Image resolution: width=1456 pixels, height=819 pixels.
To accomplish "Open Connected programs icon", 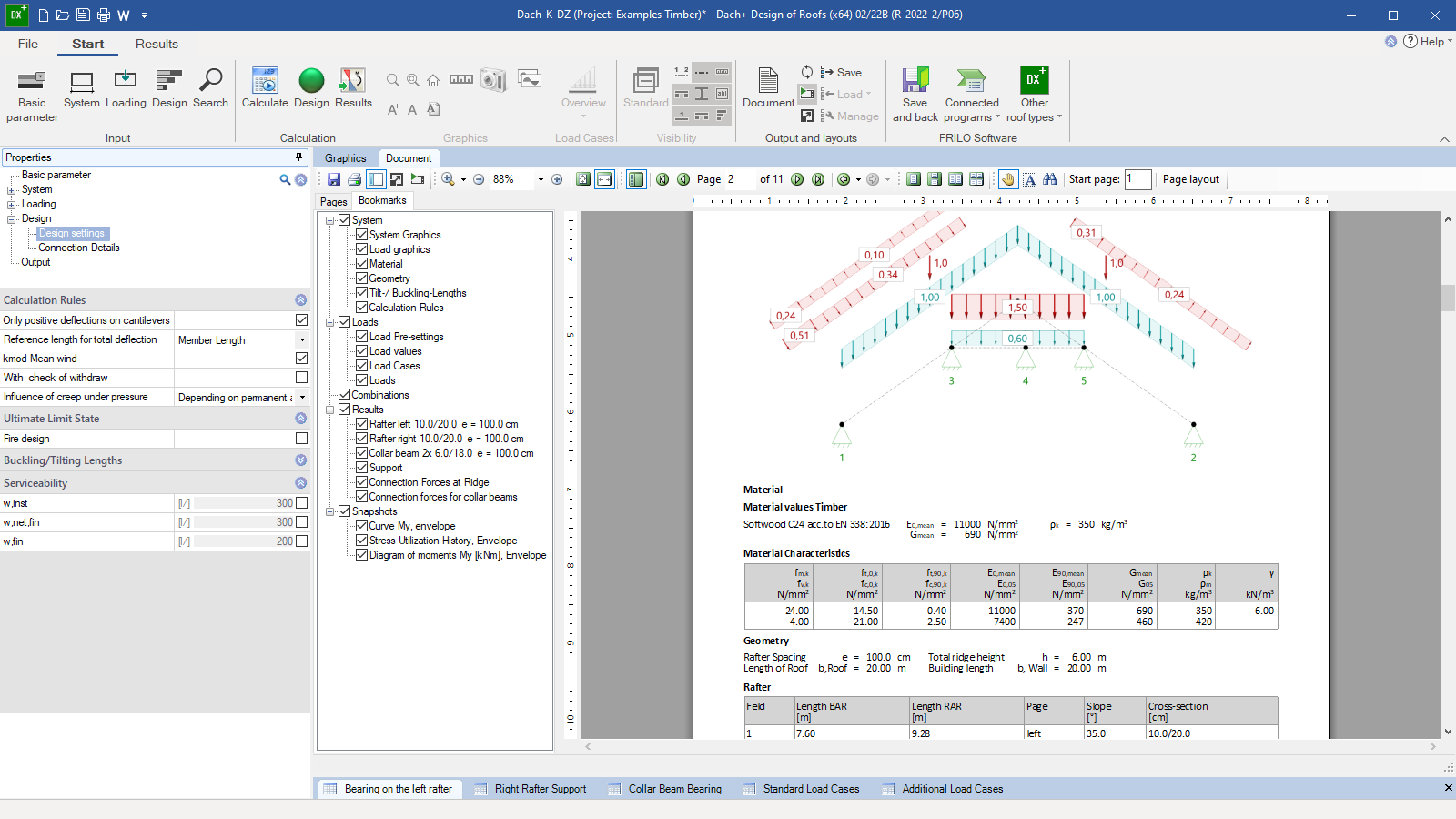I will [972, 95].
